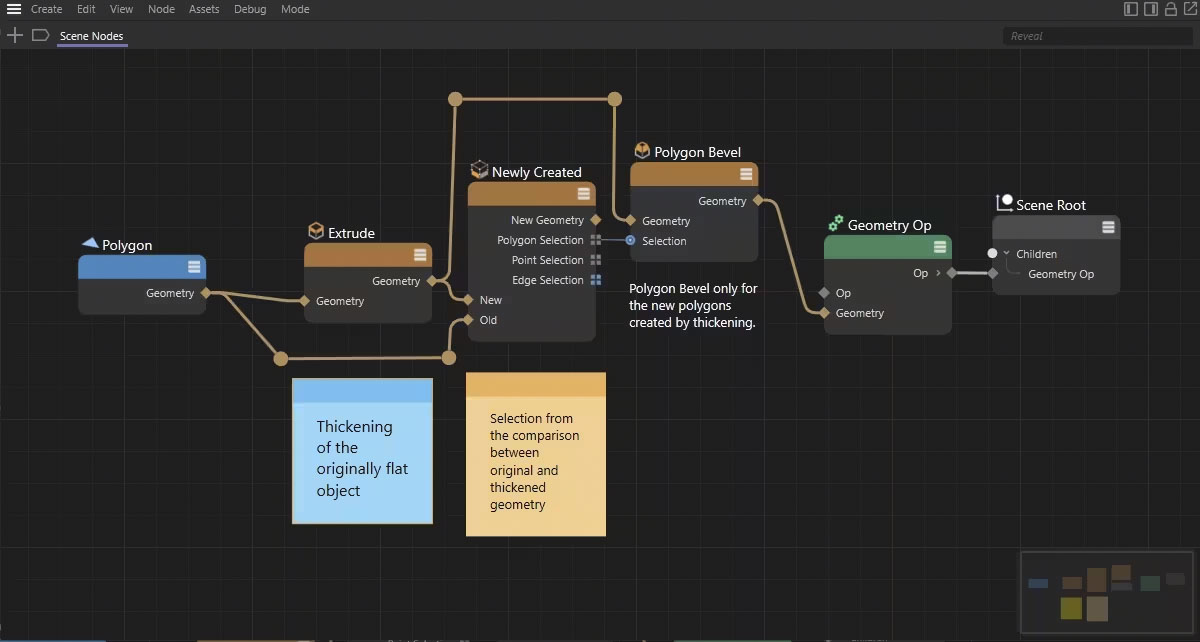
Task: Open the Create menu
Action: (46, 9)
